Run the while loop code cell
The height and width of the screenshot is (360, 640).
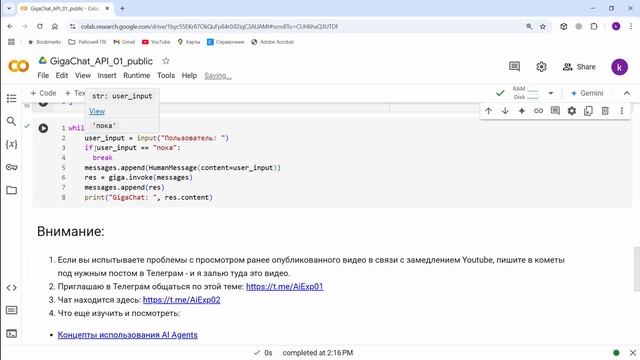tap(43, 128)
